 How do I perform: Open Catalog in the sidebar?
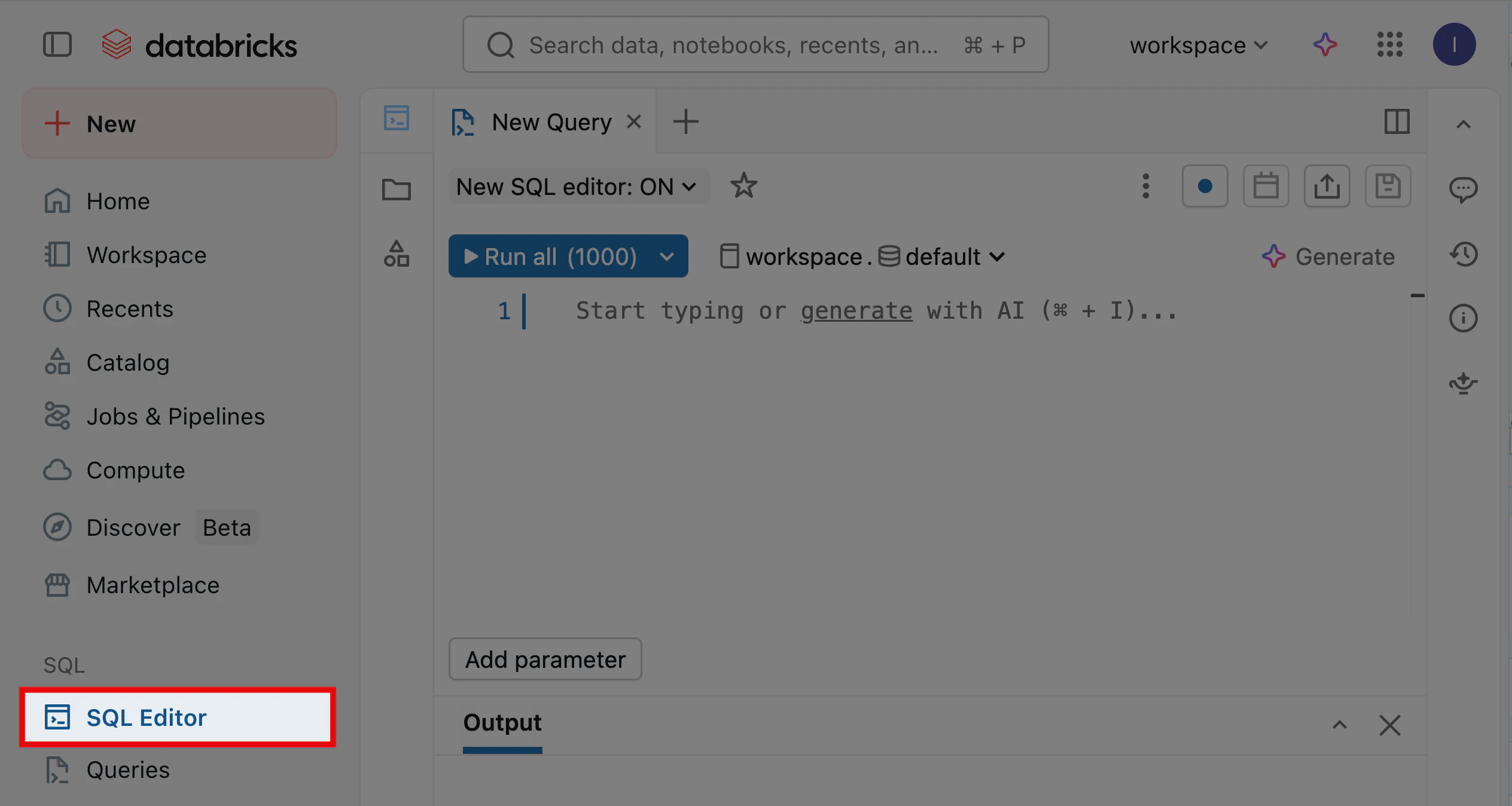pyautogui.click(x=127, y=362)
